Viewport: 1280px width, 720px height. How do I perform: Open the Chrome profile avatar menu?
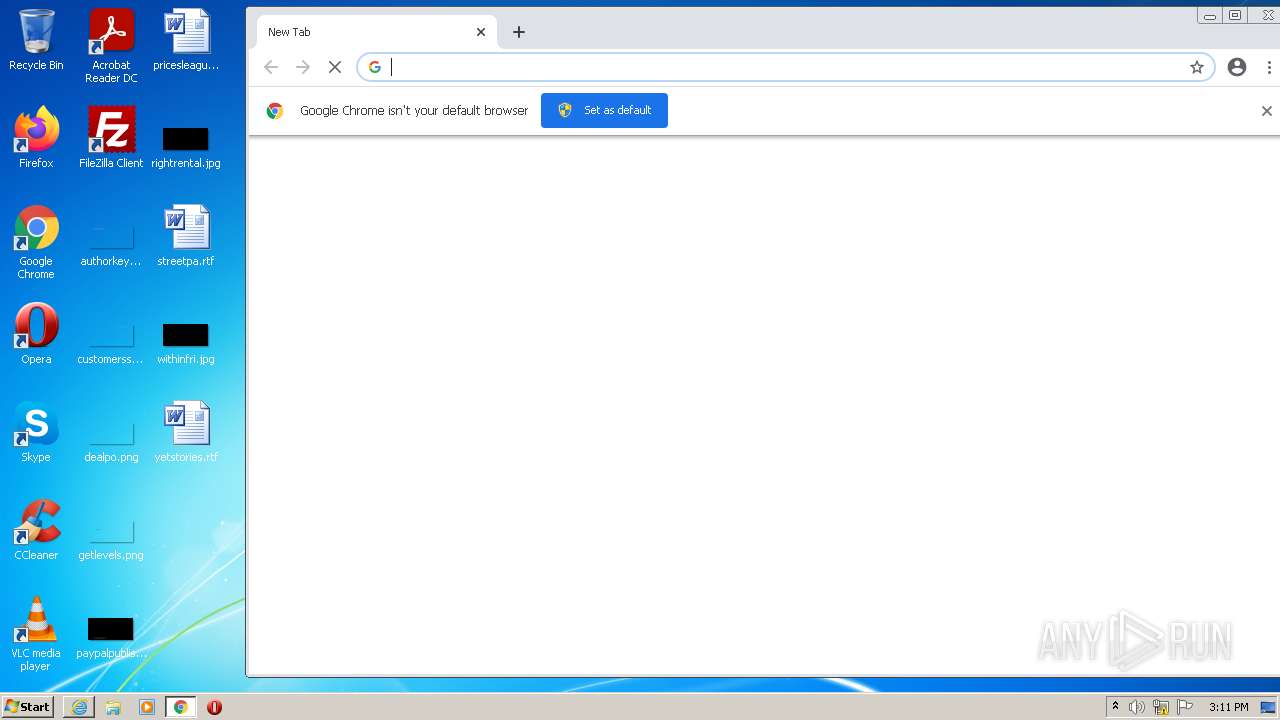[1237, 67]
